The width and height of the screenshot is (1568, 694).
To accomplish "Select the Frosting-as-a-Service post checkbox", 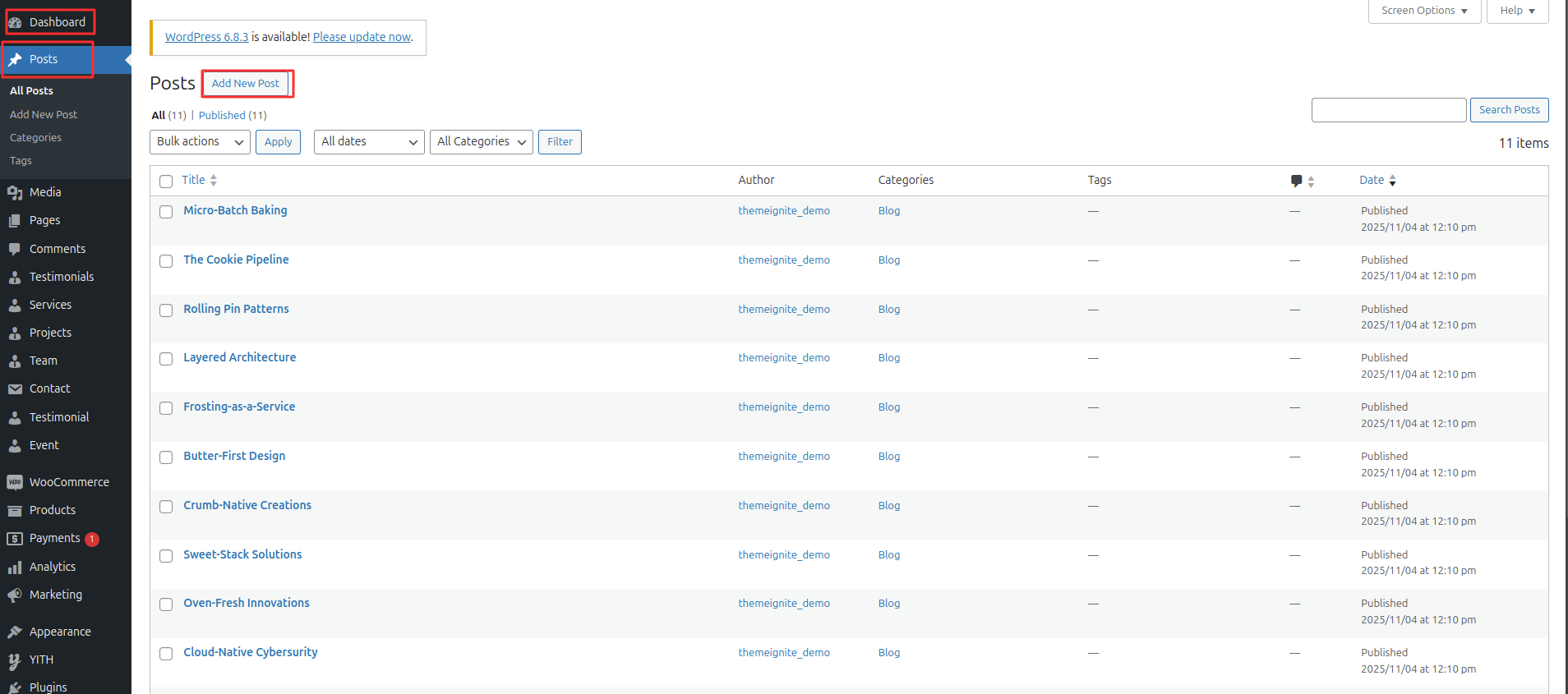I will pyautogui.click(x=166, y=408).
